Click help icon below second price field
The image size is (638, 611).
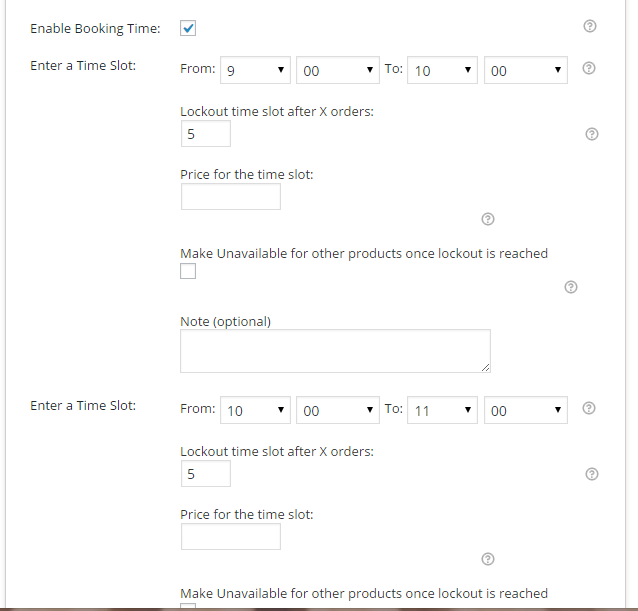click(x=487, y=559)
